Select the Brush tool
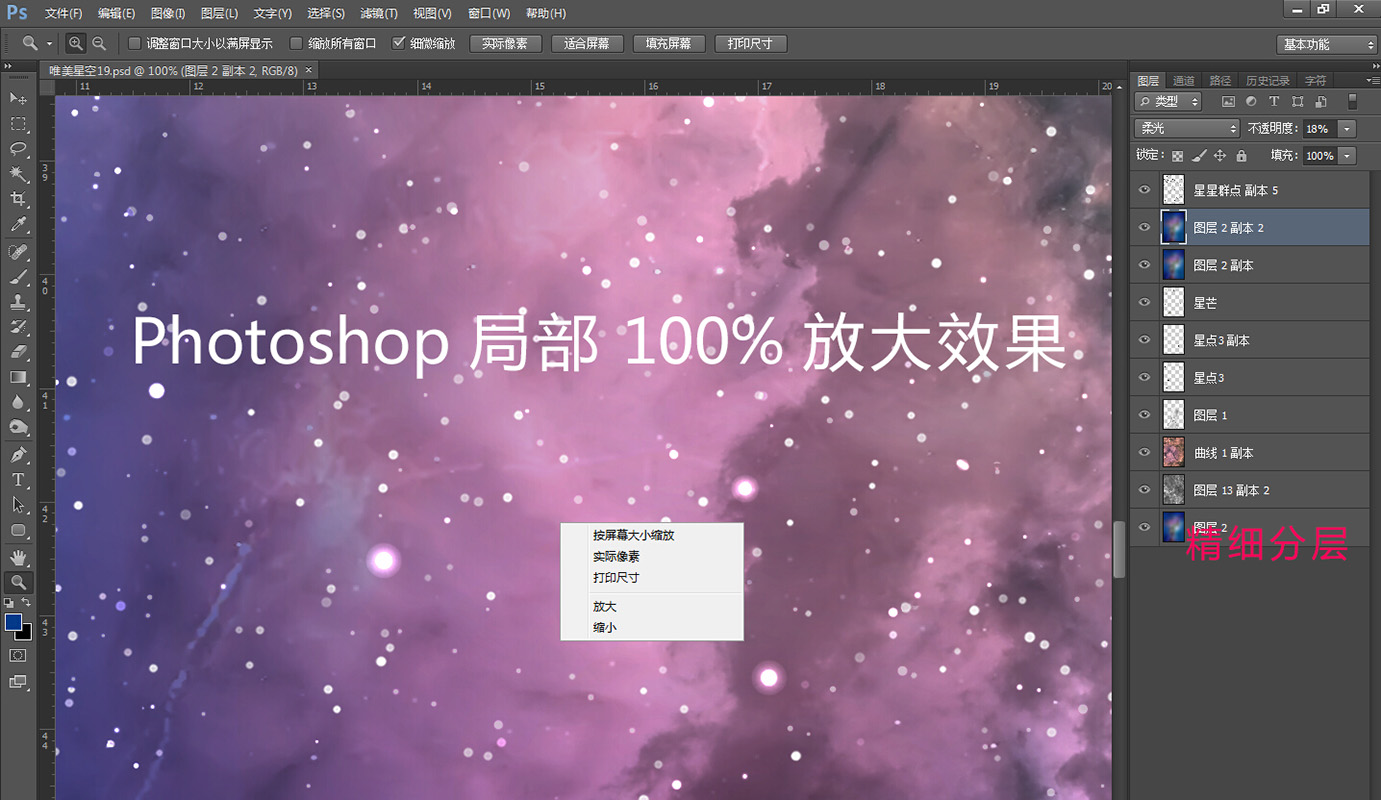The image size is (1381, 800). point(18,277)
